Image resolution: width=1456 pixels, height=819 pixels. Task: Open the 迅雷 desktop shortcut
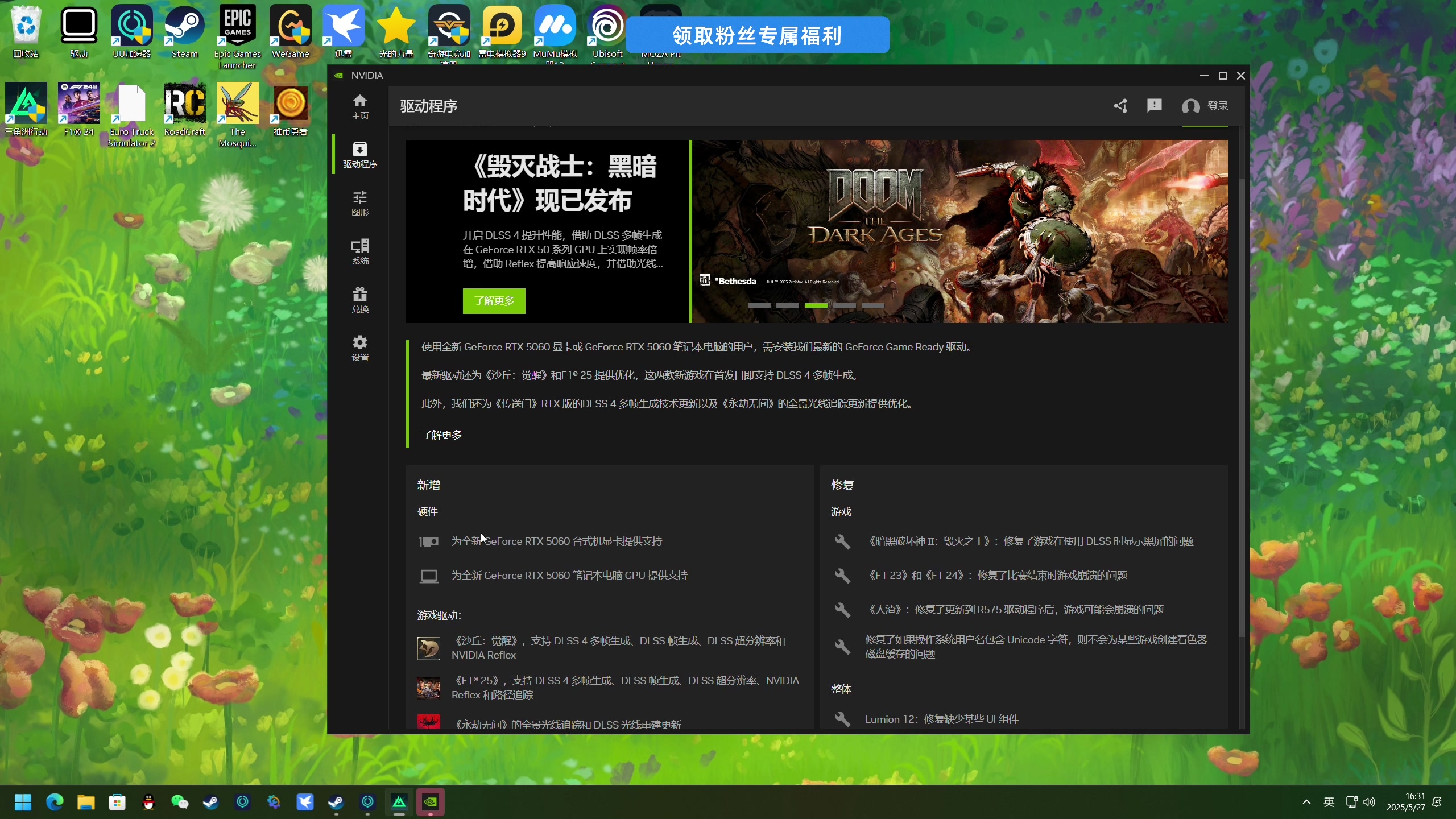(x=344, y=32)
